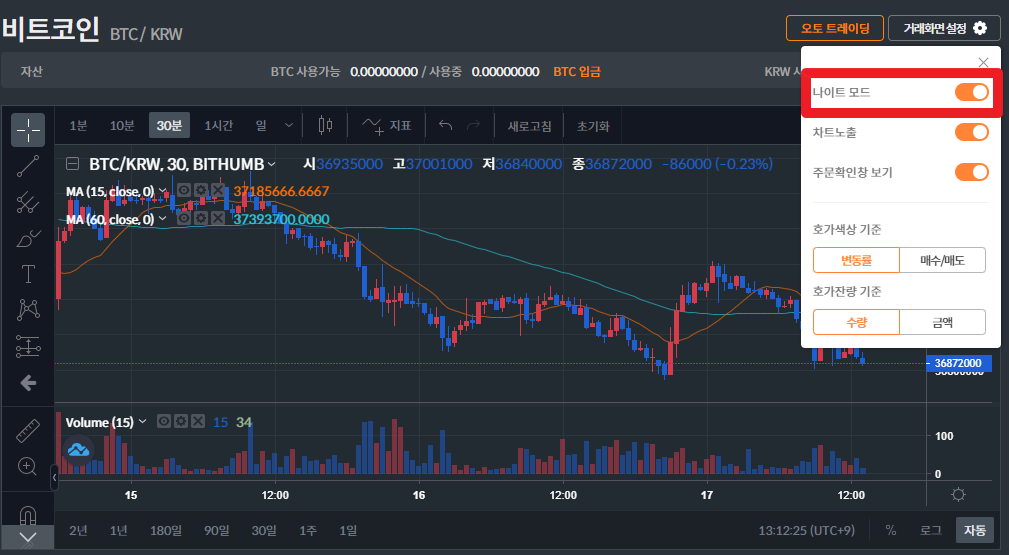Click the 13:12:25 (UTC+9) timezone display
Viewport: 1009px width, 555px height.
(807, 531)
